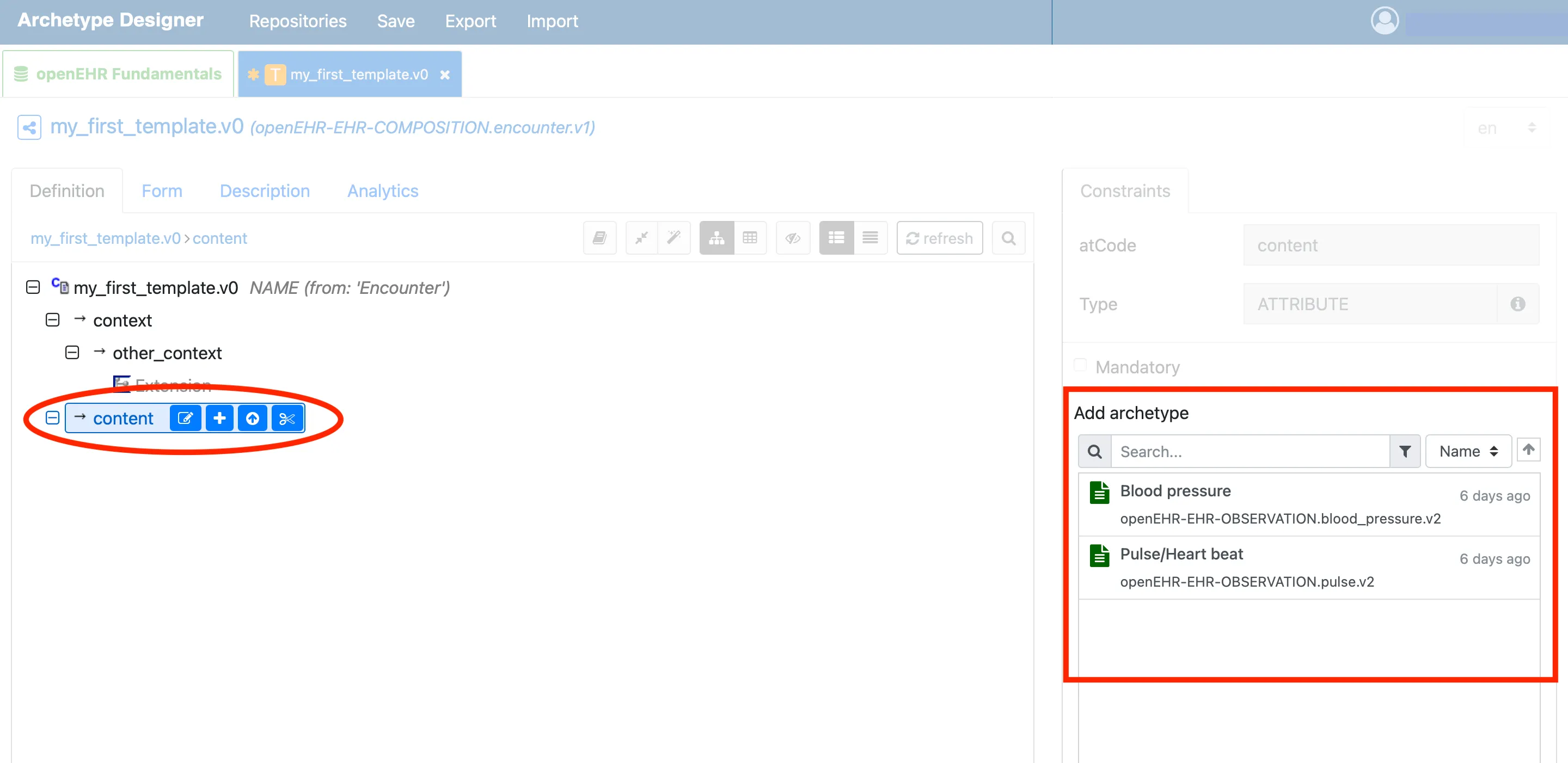The width and height of the screenshot is (1568, 763).
Task: Check the Mandatory checkbox
Action: (x=1080, y=365)
